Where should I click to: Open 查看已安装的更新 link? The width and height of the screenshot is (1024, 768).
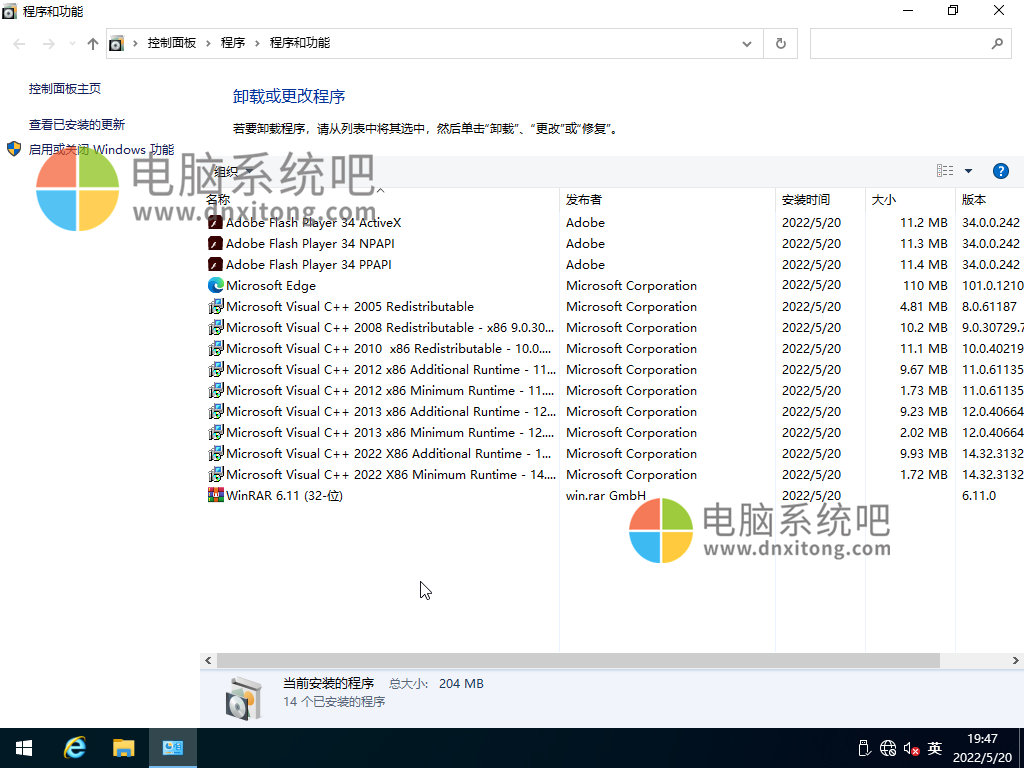[77, 124]
